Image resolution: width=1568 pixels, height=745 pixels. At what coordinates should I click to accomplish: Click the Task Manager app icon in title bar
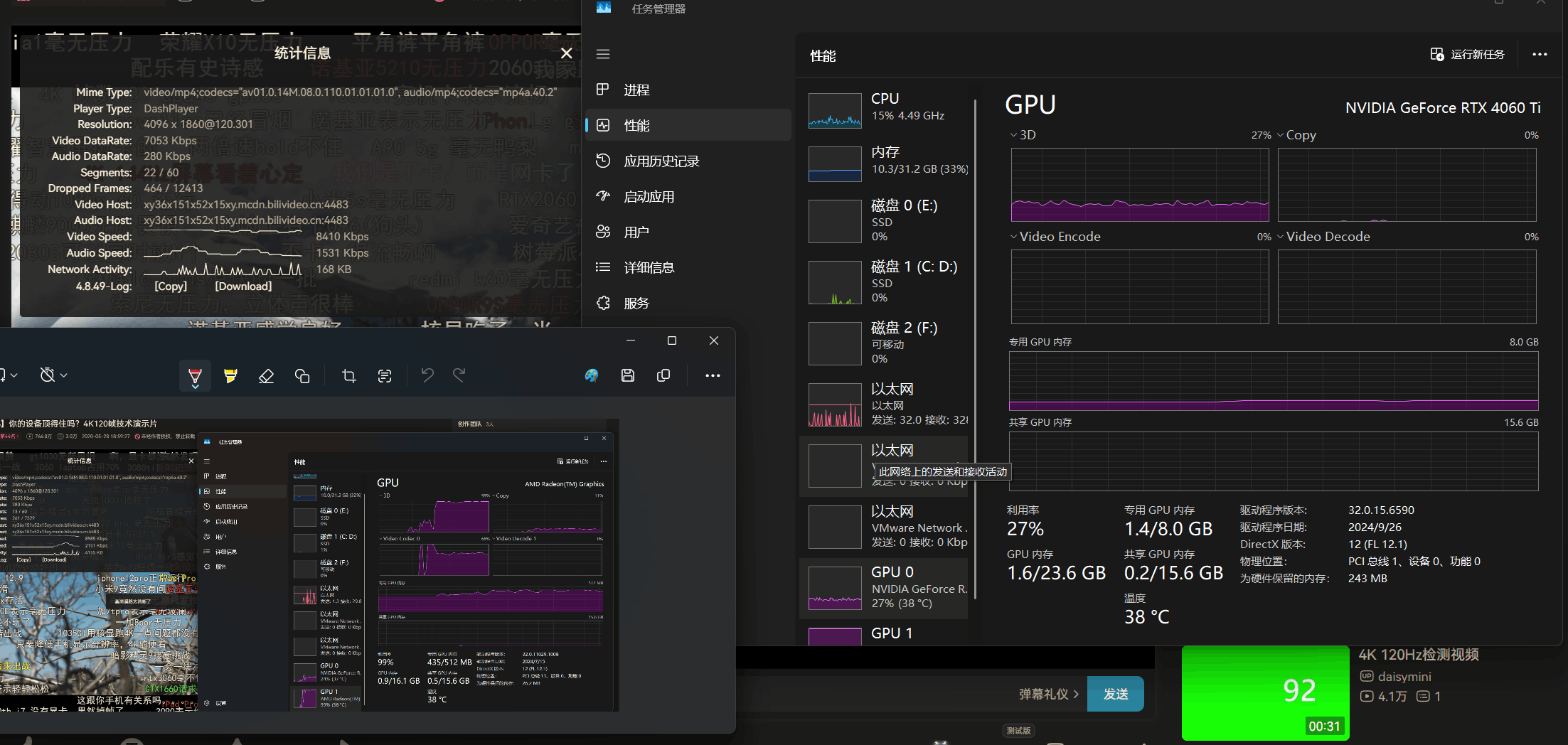coord(604,8)
